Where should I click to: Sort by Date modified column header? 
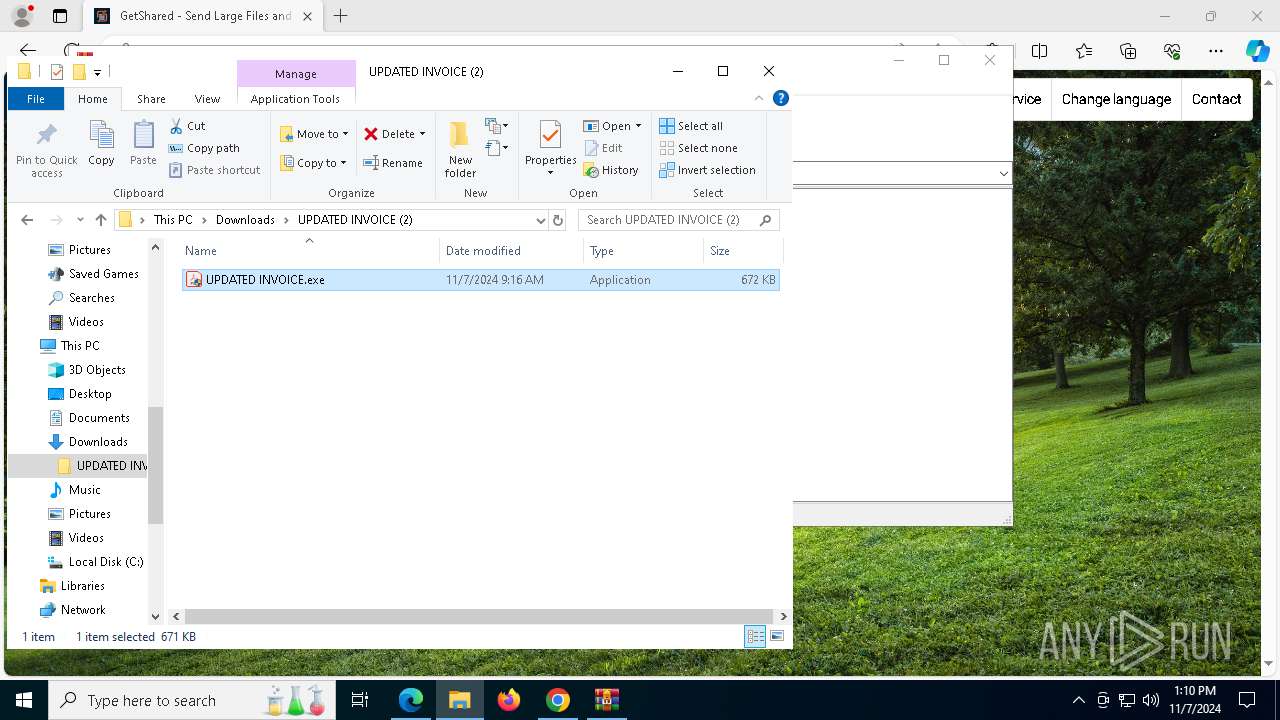click(x=511, y=251)
